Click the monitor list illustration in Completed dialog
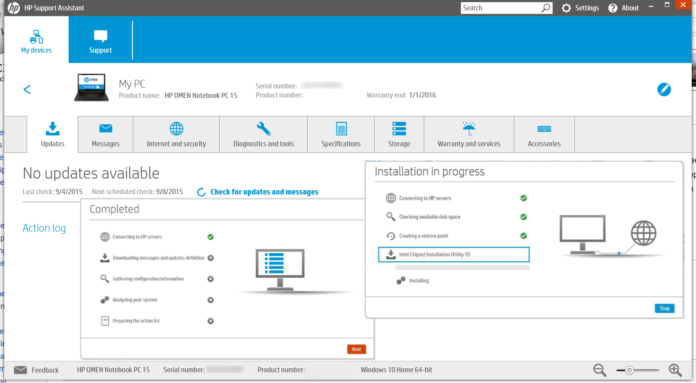 coord(280,270)
